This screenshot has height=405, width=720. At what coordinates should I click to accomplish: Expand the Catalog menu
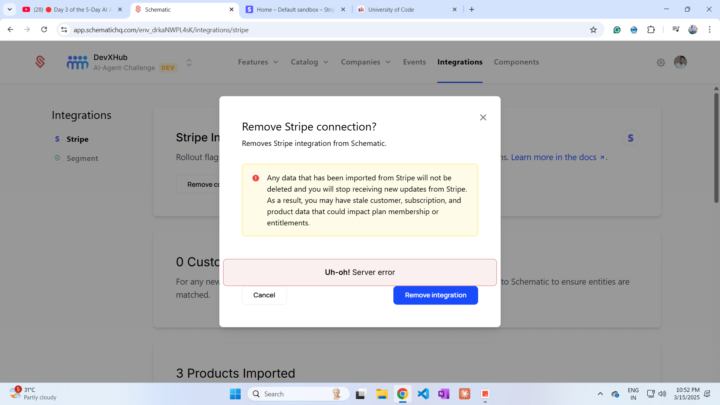tap(309, 62)
